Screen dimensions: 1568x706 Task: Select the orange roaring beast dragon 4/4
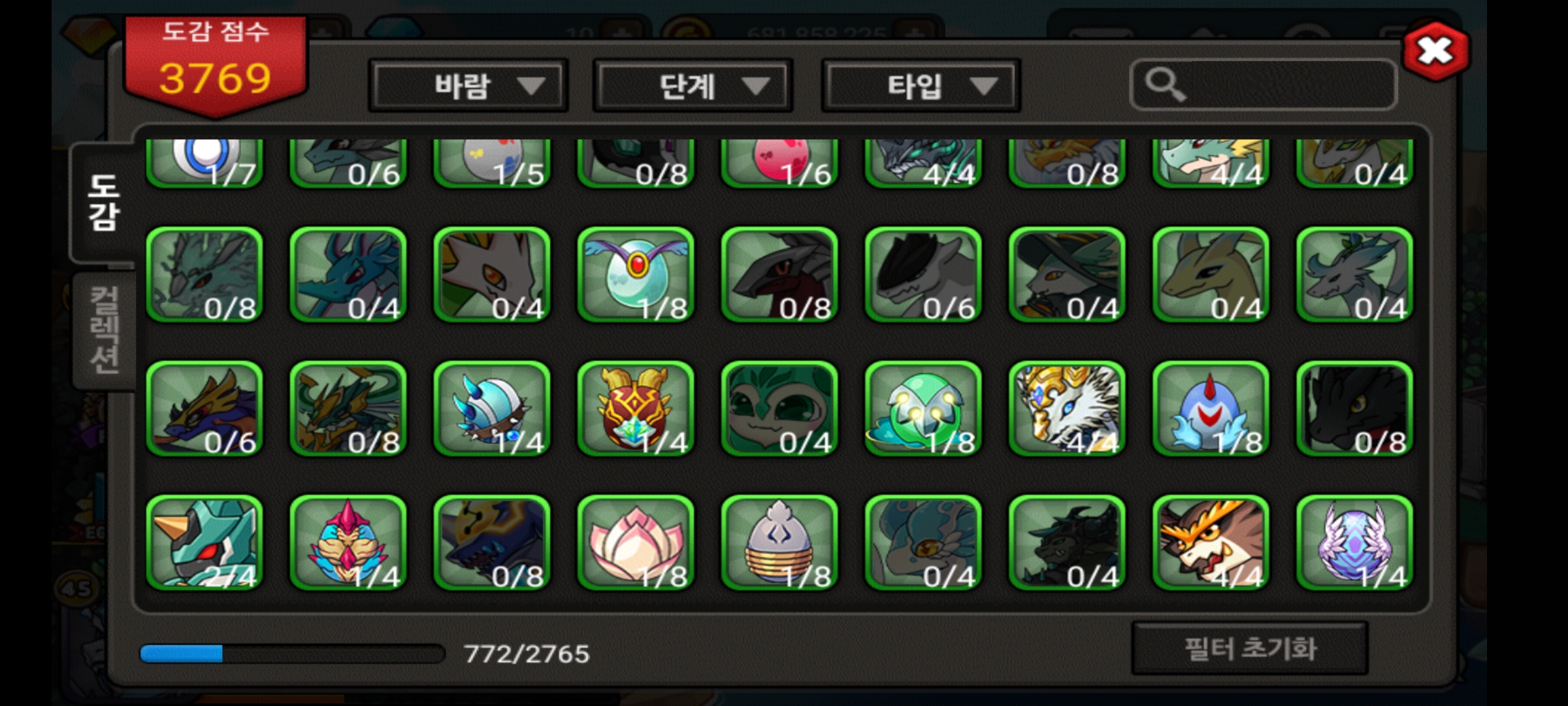pos(1211,543)
